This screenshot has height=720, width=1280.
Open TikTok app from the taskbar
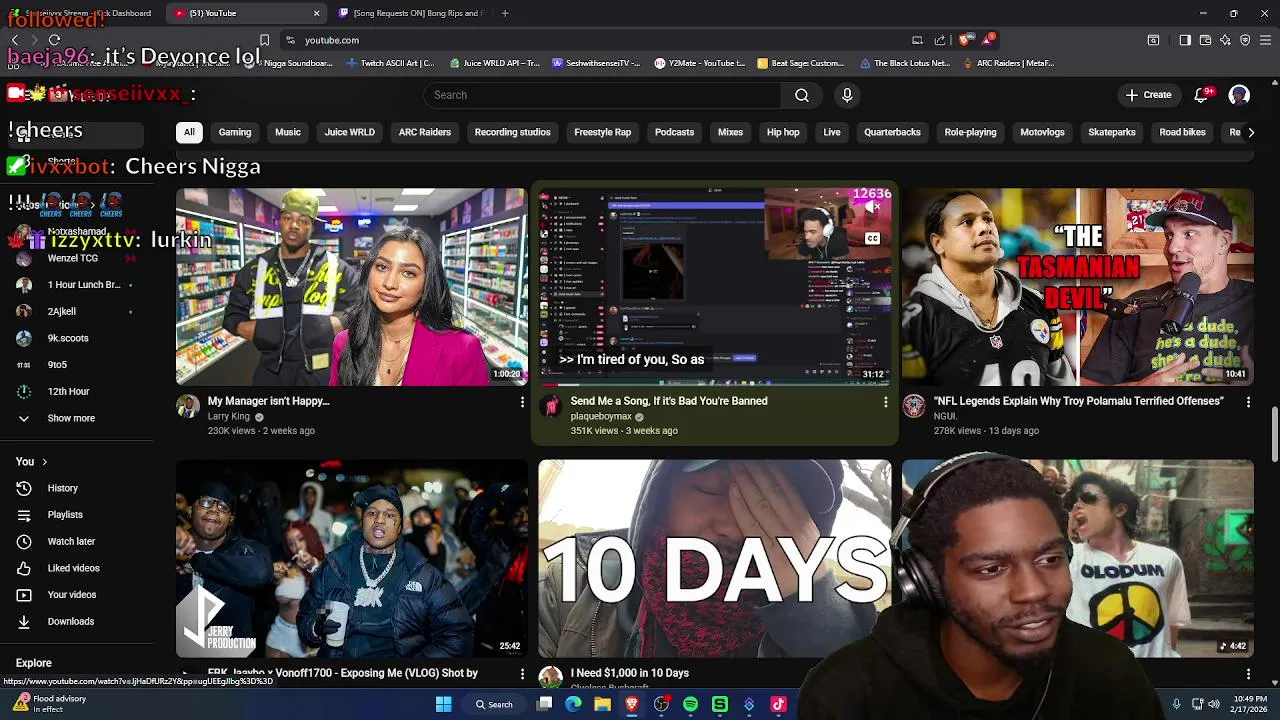point(779,704)
